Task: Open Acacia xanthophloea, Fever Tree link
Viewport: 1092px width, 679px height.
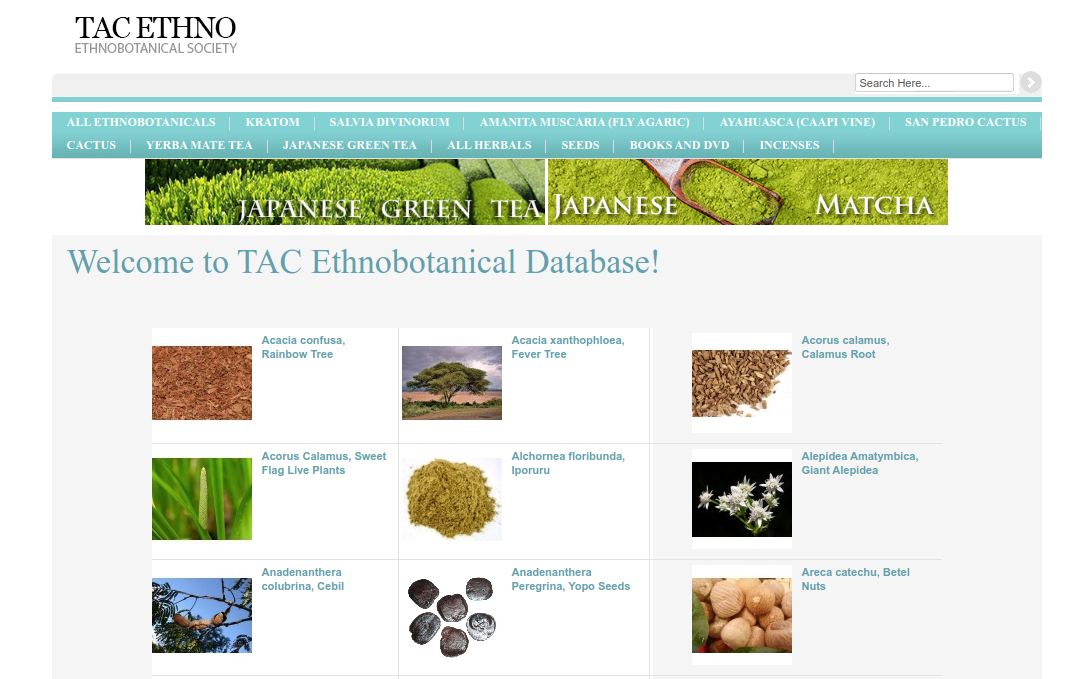Action: coord(568,347)
